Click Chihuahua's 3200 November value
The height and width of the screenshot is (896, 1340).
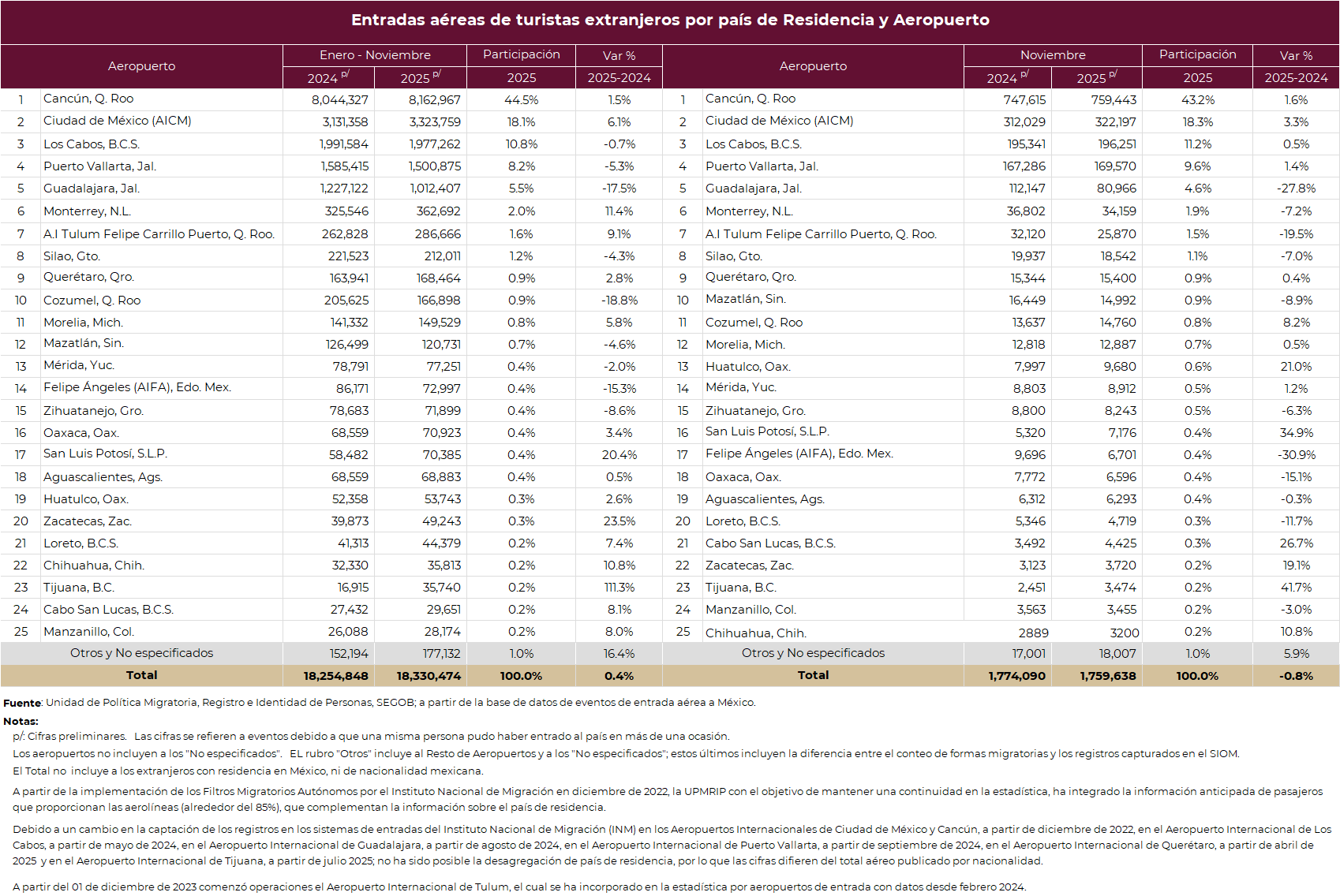[x=1124, y=633]
